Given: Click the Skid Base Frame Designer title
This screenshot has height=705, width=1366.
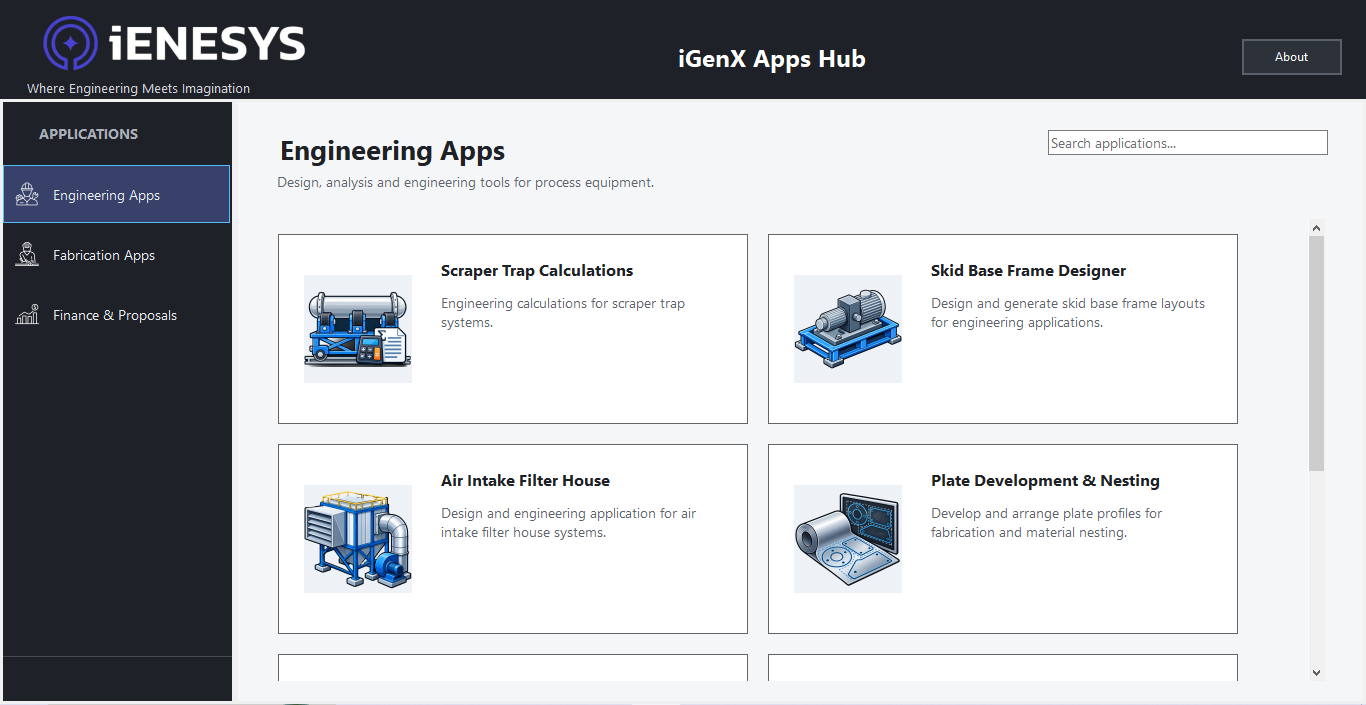Looking at the screenshot, I should click(x=1028, y=271).
